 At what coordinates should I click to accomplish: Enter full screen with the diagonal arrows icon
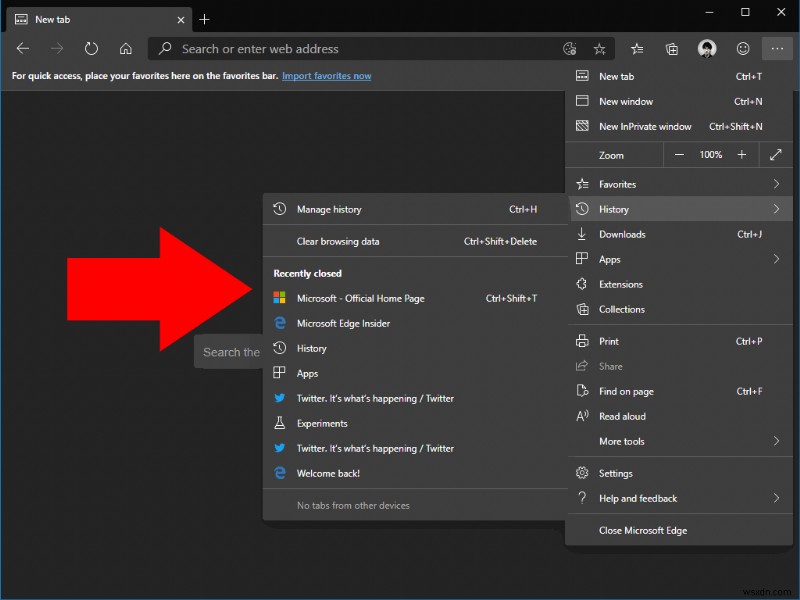click(775, 154)
